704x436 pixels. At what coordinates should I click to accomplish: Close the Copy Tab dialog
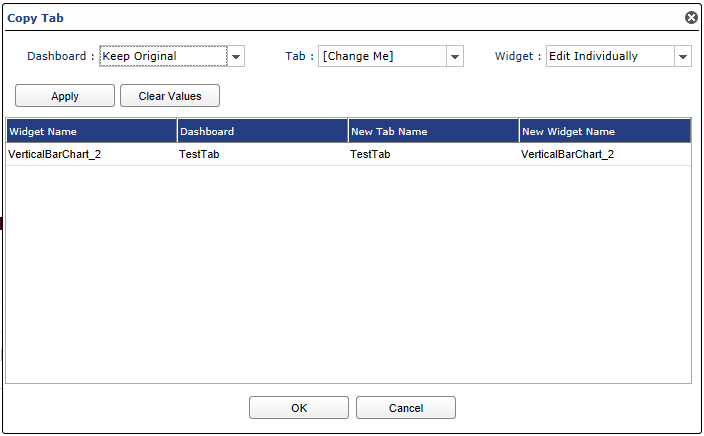coord(691,18)
